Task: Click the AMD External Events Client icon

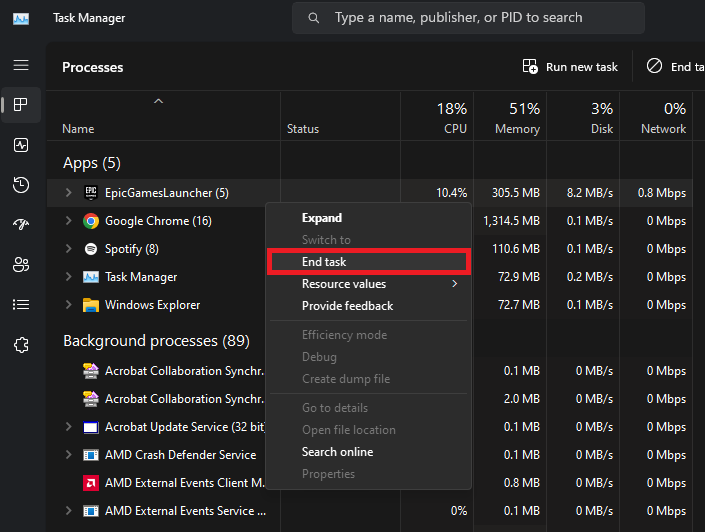Action: click(91, 483)
